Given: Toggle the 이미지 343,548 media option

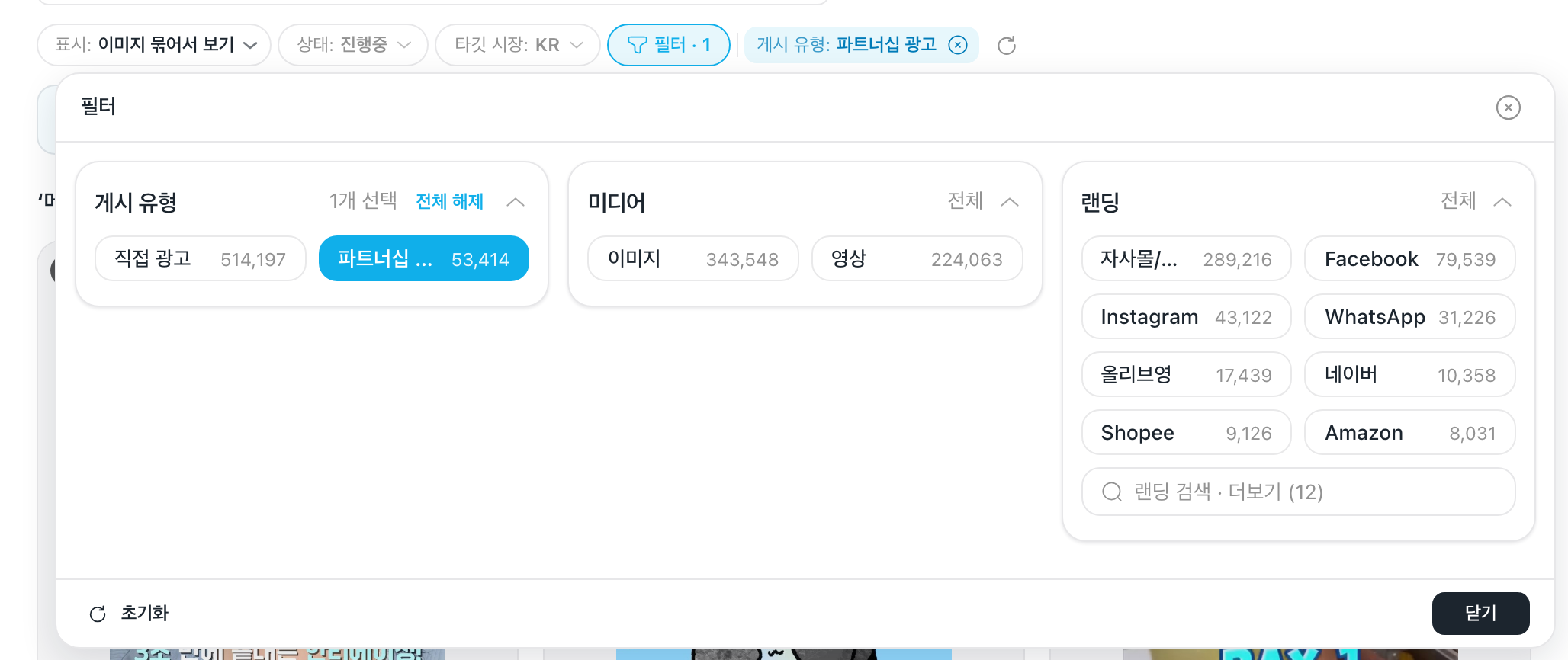Looking at the screenshot, I should click(693, 259).
